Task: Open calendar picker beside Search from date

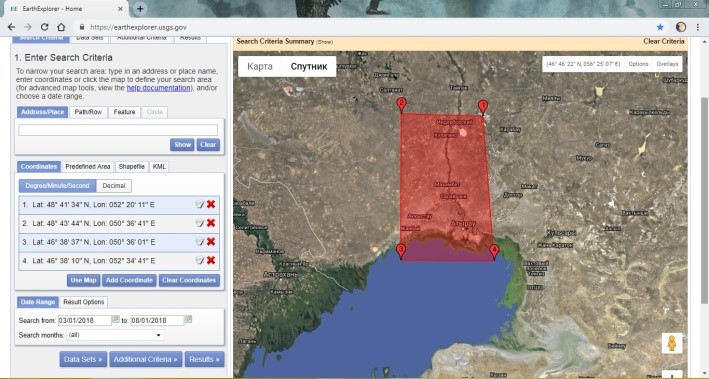Action: point(116,319)
